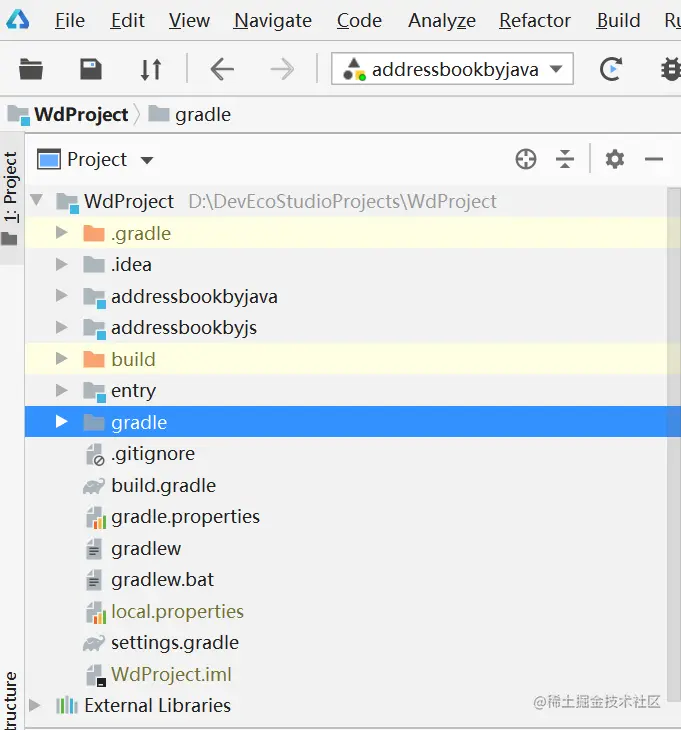Select the .gradle folder row
The image size is (681, 730).
[x=346, y=233]
